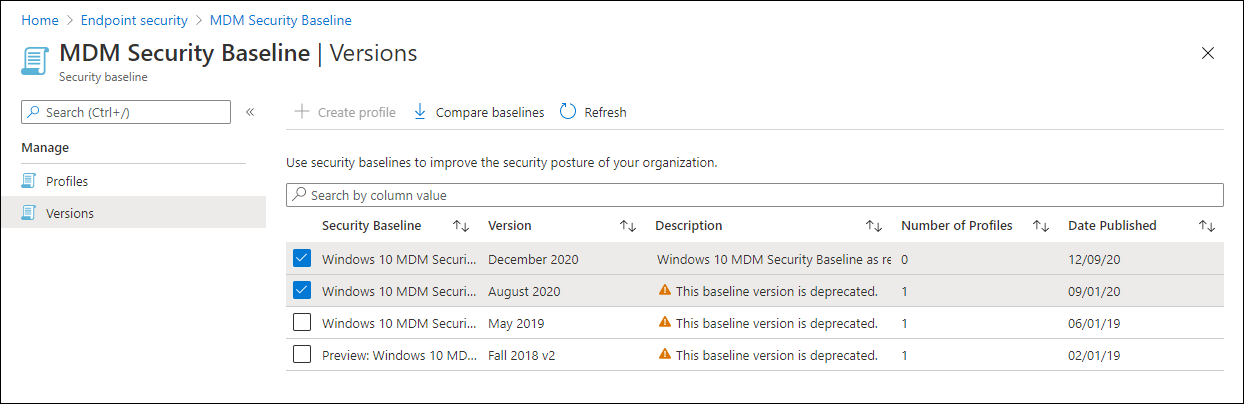Click the Profiles document icon
The height and width of the screenshot is (404, 1244).
(x=28, y=181)
